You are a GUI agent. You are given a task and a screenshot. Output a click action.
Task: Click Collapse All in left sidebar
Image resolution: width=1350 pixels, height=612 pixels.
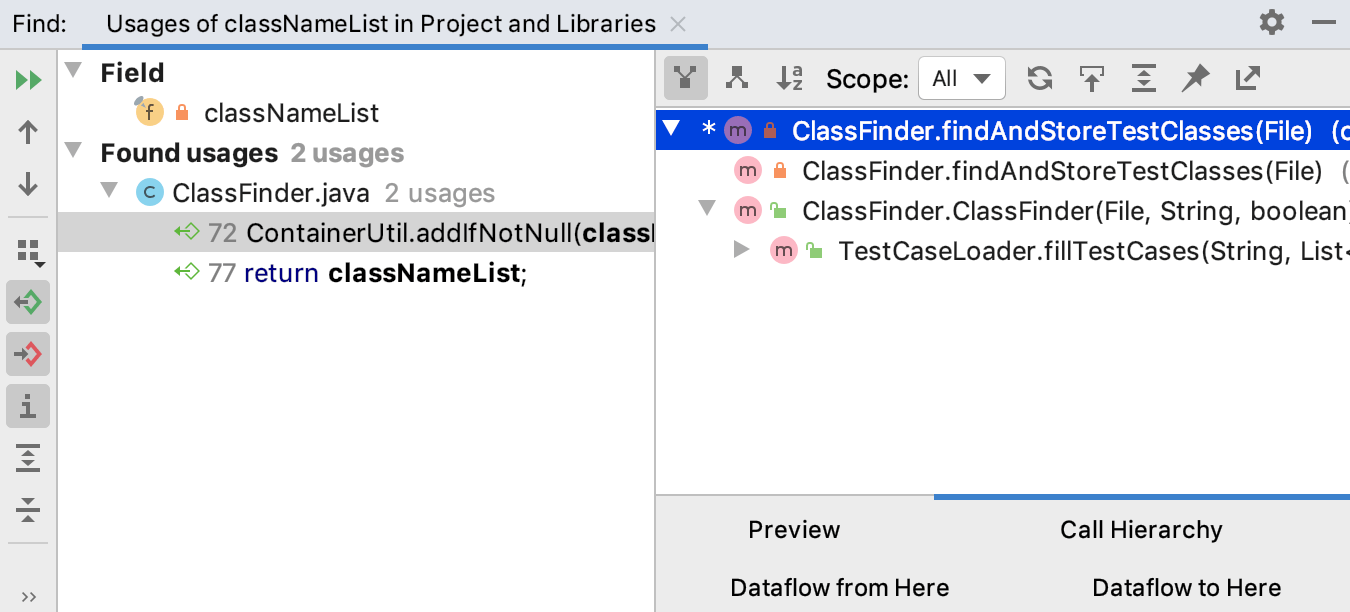(x=28, y=510)
